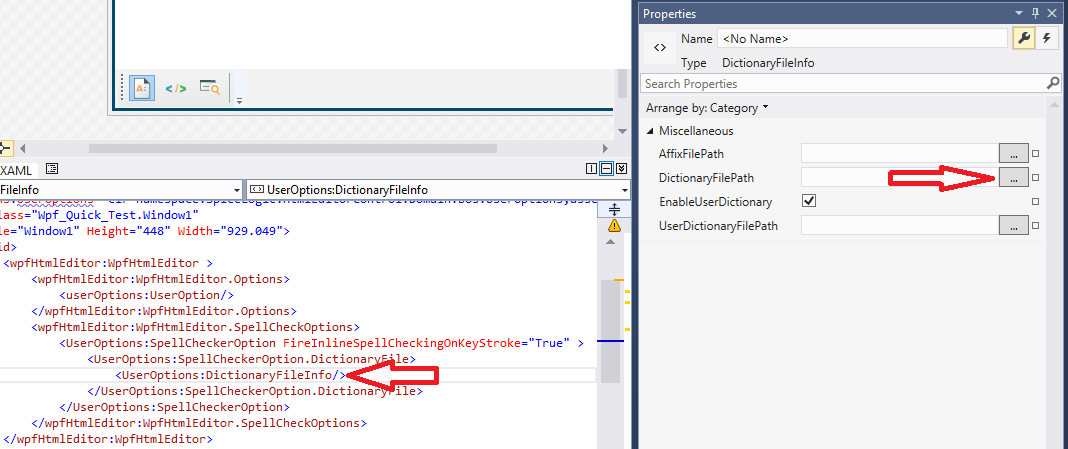Image resolution: width=1068 pixels, height=449 pixels.
Task: Click the search magnifier in Search Properties
Action: point(1052,84)
